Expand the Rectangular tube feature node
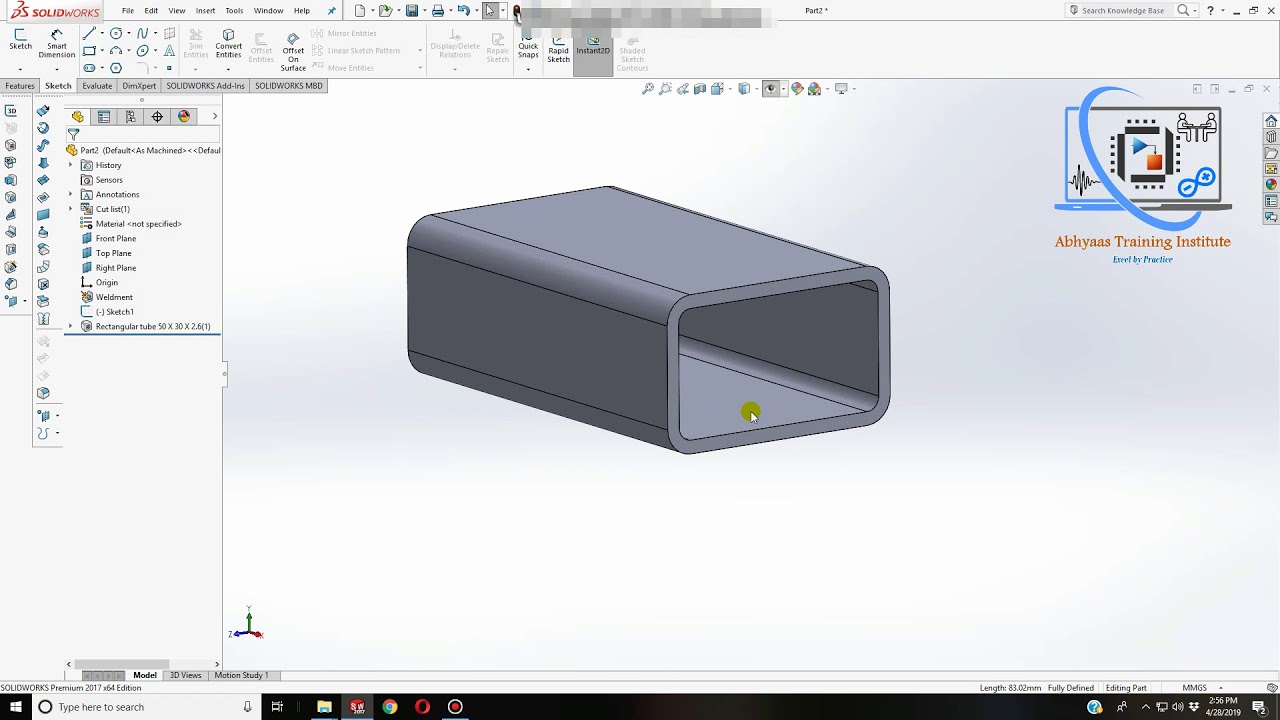Viewport: 1280px width, 720px height. pyautogui.click(x=70, y=326)
